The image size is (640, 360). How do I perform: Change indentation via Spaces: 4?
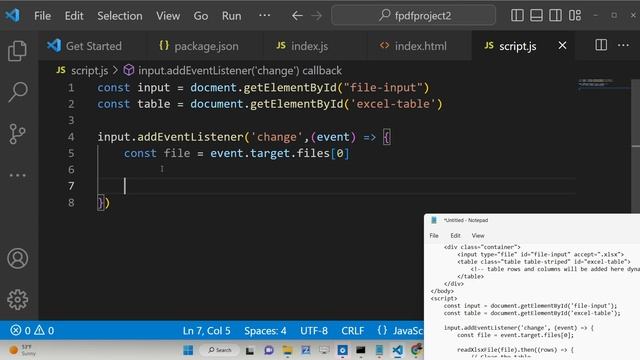coord(265,330)
